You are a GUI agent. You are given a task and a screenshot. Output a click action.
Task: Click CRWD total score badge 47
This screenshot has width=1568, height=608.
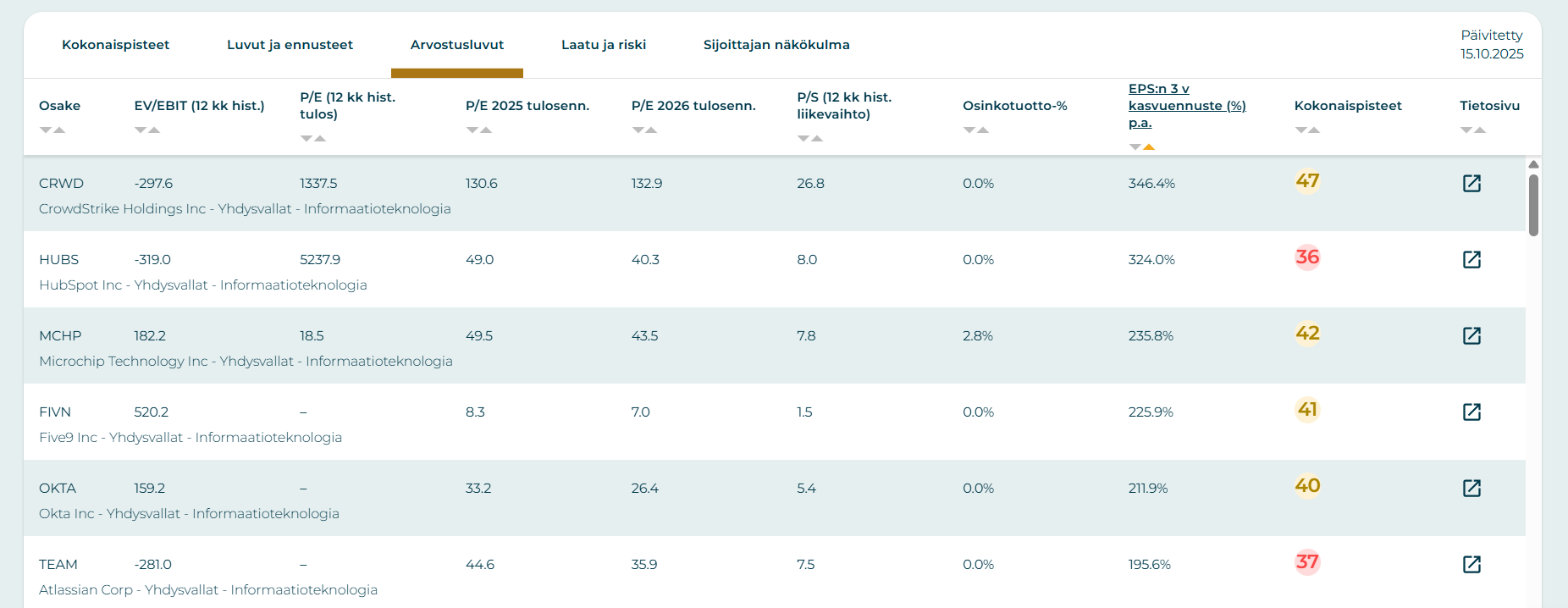pos(1307,181)
